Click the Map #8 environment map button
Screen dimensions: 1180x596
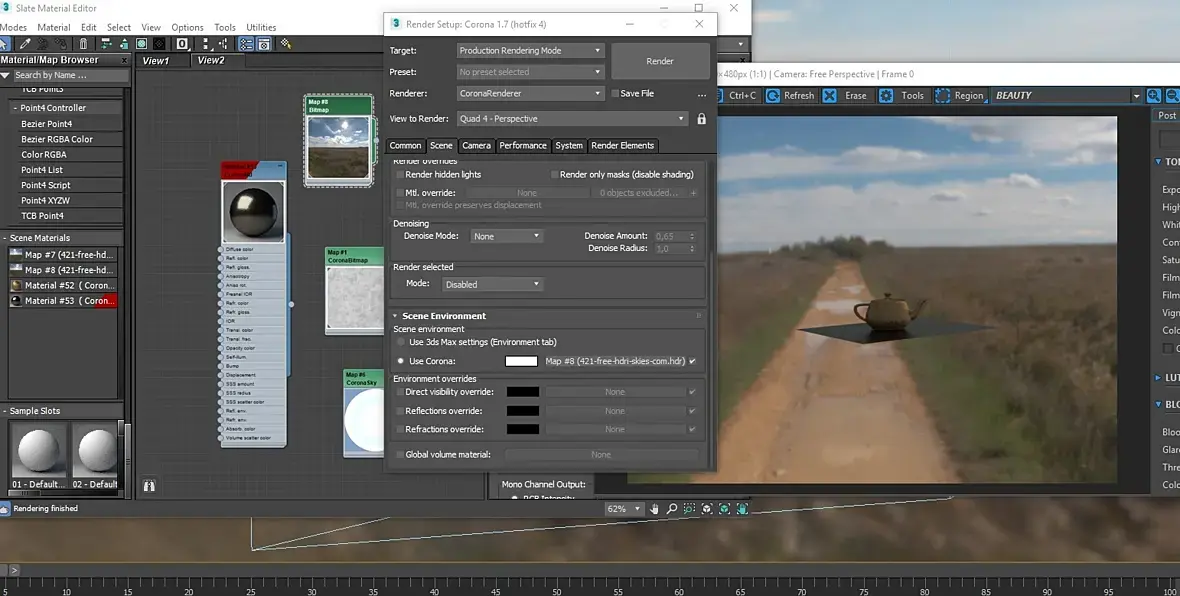click(x=615, y=361)
